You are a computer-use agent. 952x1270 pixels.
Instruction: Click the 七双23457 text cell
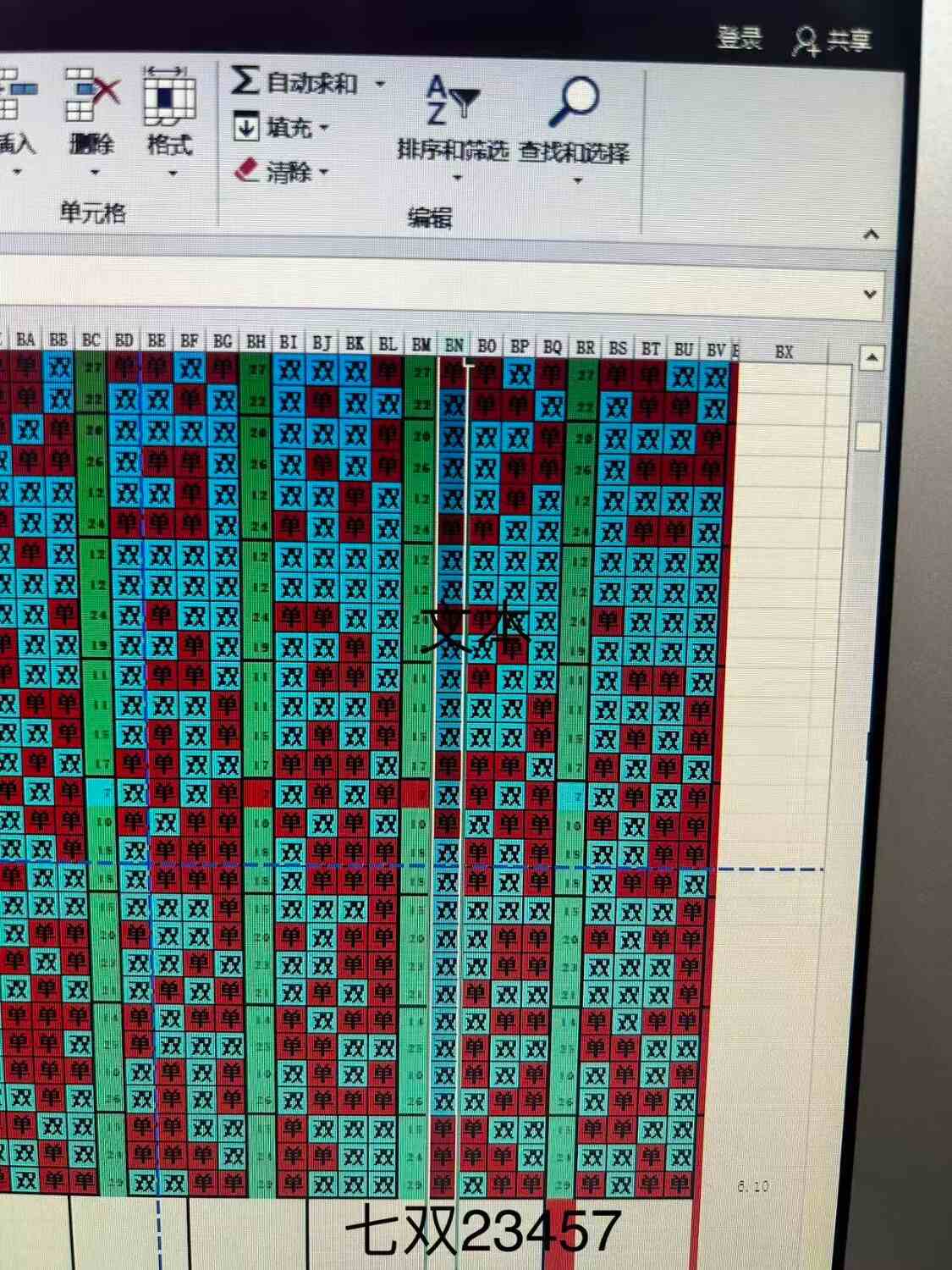tap(483, 1231)
